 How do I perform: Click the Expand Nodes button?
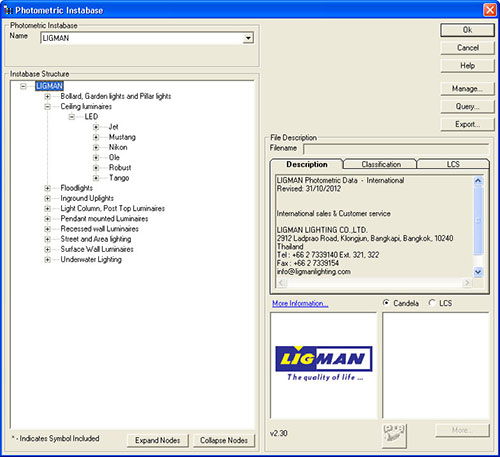click(x=157, y=440)
